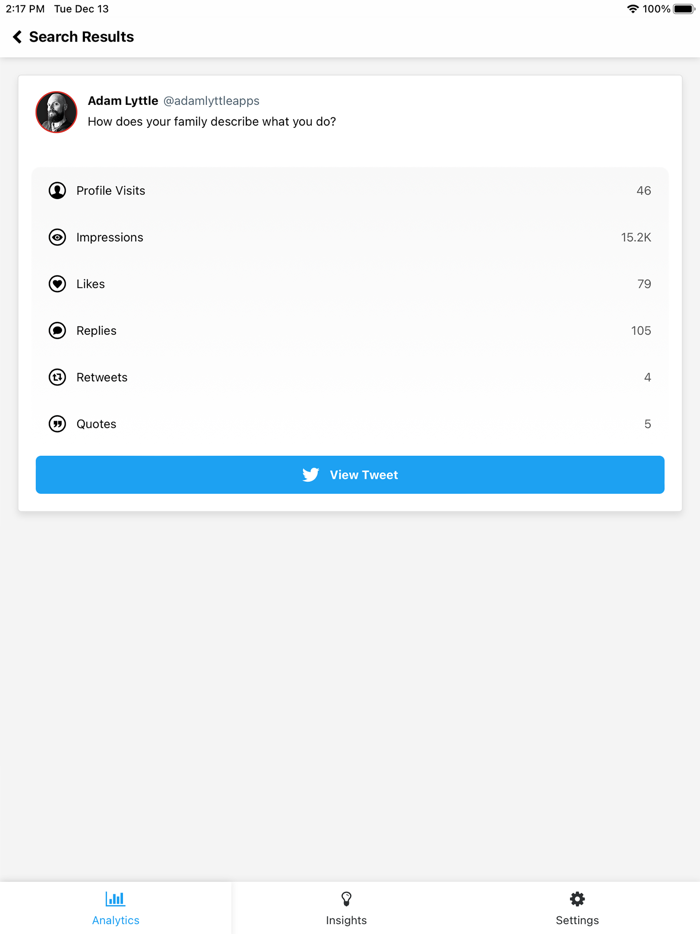Image resolution: width=700 pixels, height=934 pixels.
Task: Tap the Insights lightbulb icon
Action: coord(346,899)
